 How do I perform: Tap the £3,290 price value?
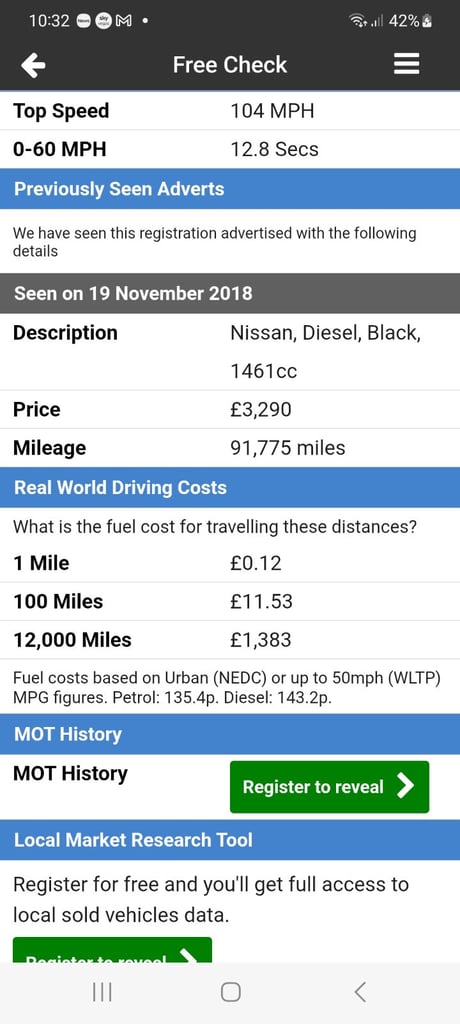pyautogui.click(x=261, y=410)
